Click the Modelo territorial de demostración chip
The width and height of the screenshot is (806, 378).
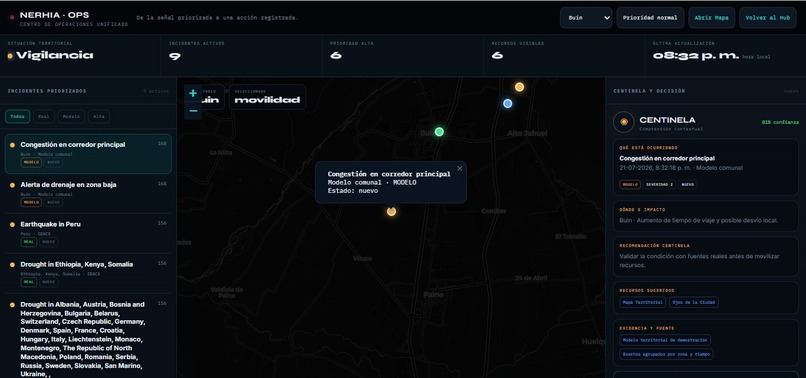(665, 340)
